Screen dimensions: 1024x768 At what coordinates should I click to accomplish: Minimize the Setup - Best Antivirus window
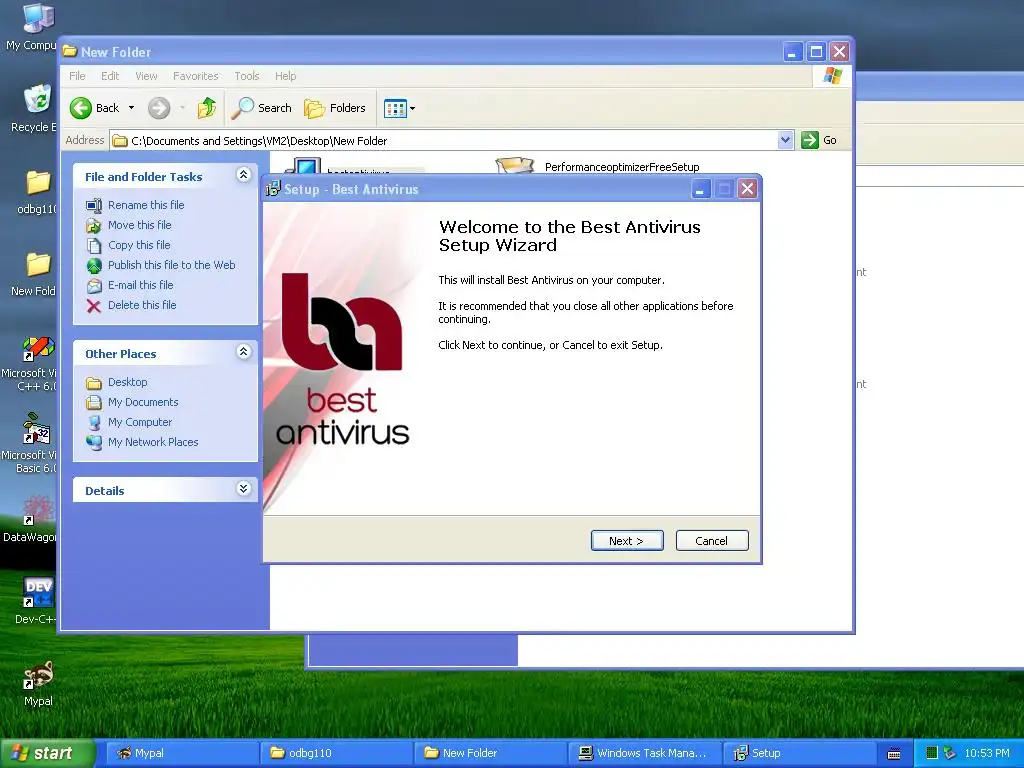[700, 189]
